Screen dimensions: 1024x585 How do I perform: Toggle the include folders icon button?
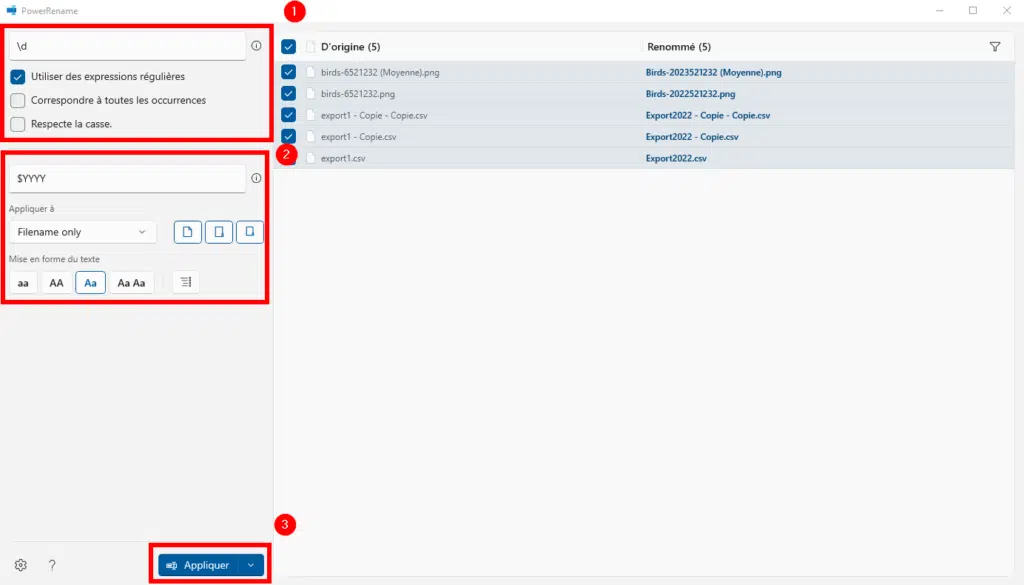(x=219, y=232)
